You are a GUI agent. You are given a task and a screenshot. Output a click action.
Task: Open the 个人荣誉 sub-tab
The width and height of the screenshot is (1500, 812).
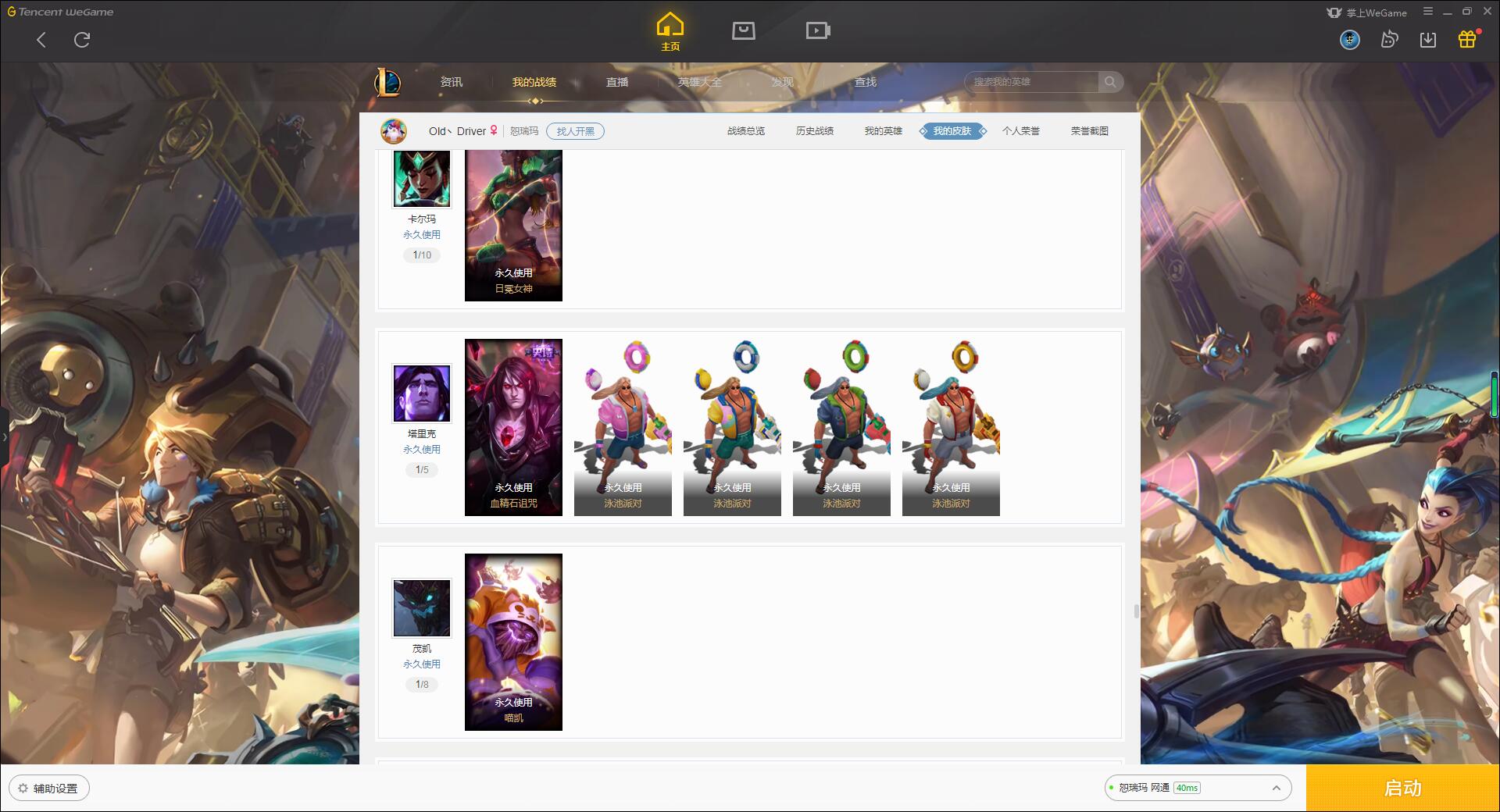(x=1021, y=131)
